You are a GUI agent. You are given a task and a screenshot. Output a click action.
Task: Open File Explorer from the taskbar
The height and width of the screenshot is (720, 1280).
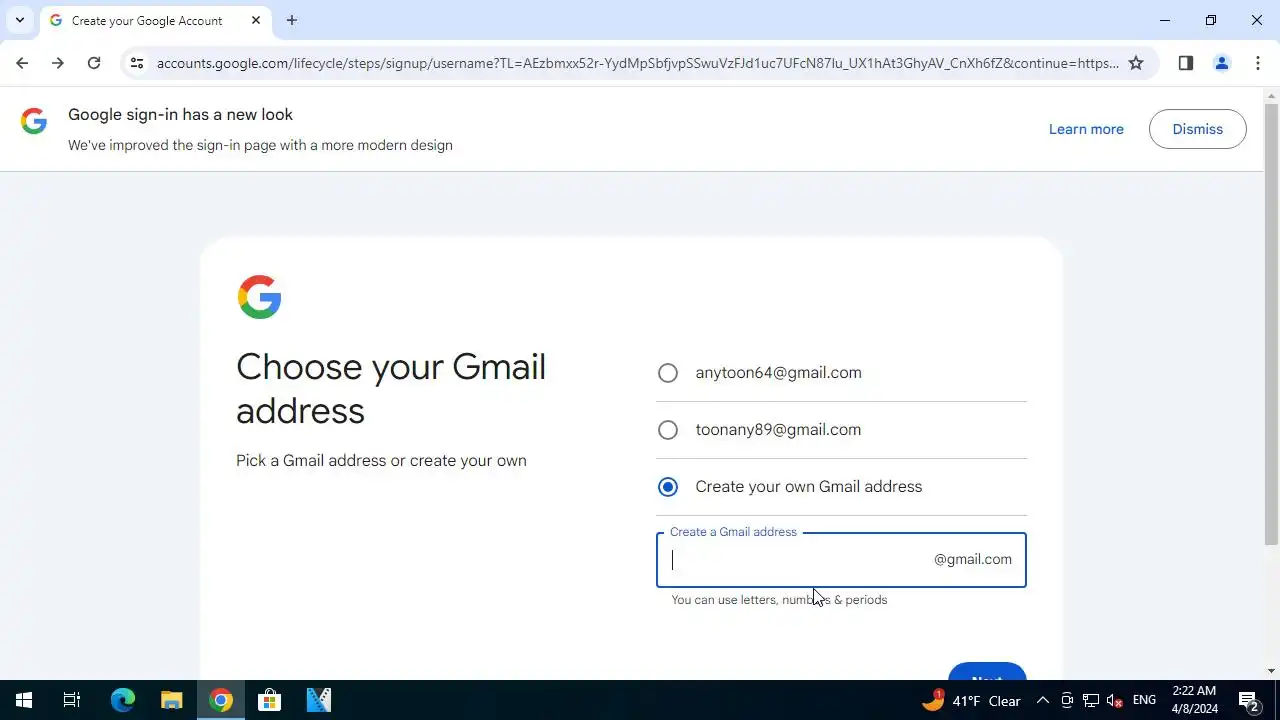click(x=172, y=700)
